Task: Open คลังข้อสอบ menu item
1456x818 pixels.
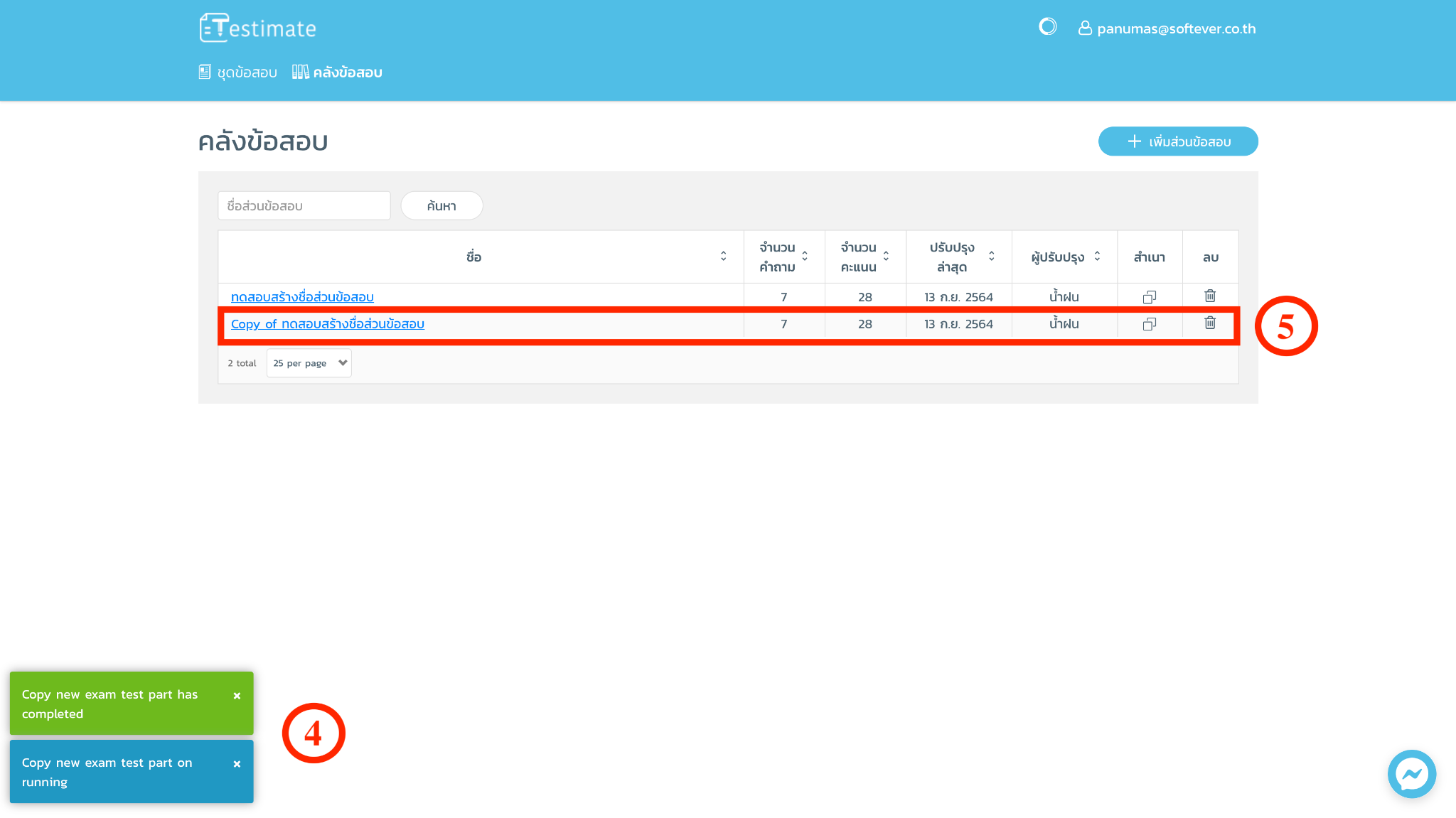Action: (338, 72)
